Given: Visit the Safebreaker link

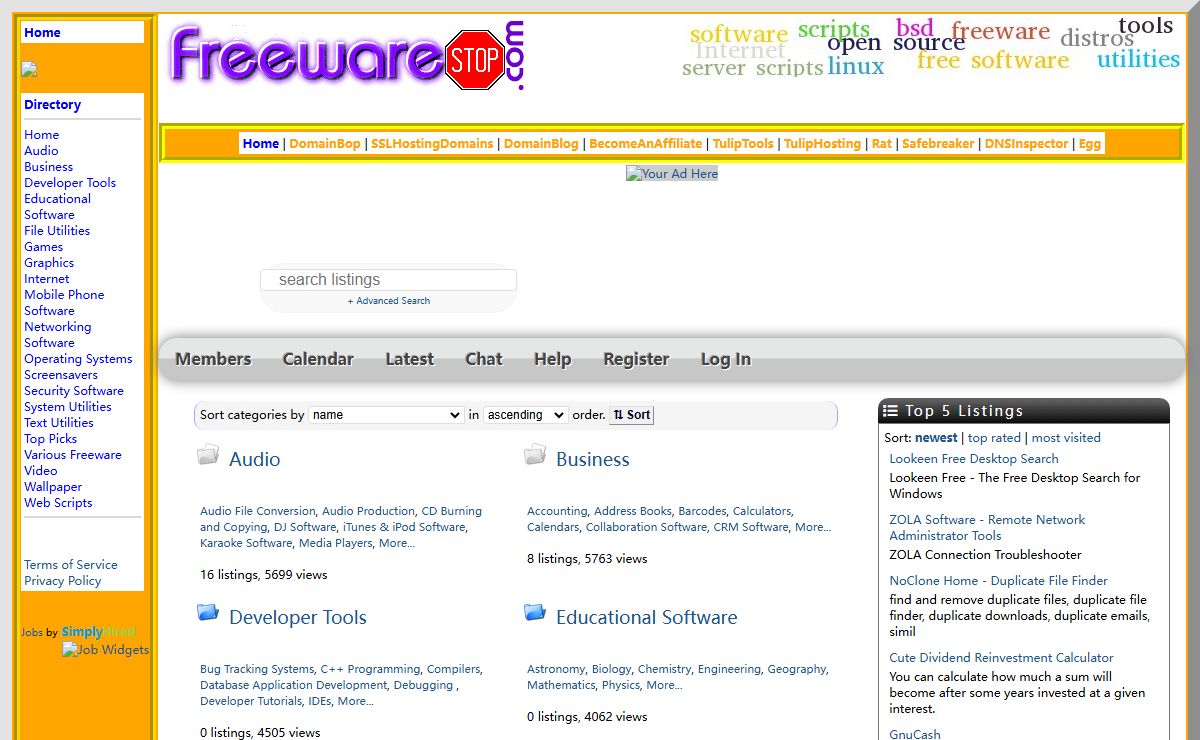Looking at the screenshot, I should click(938, 144).
